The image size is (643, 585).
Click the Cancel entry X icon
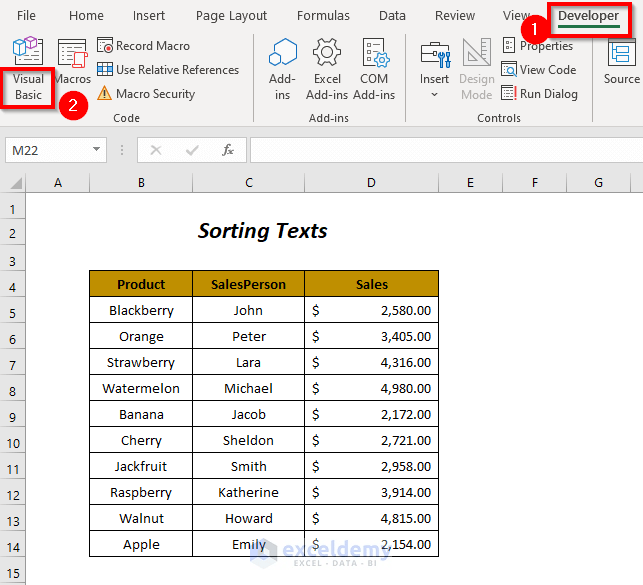pyautogui.click(x=156, y=150)
